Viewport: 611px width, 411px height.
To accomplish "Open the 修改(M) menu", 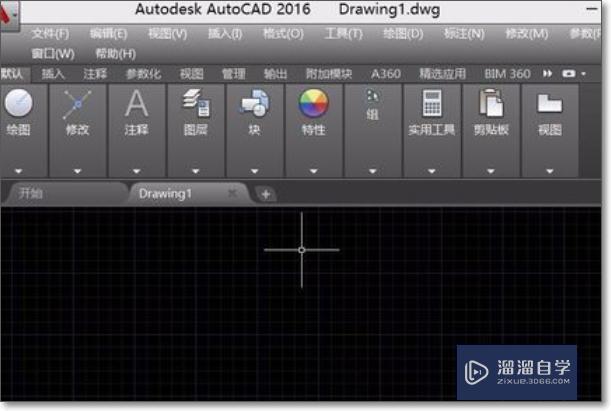I will (x=526, y=34).
